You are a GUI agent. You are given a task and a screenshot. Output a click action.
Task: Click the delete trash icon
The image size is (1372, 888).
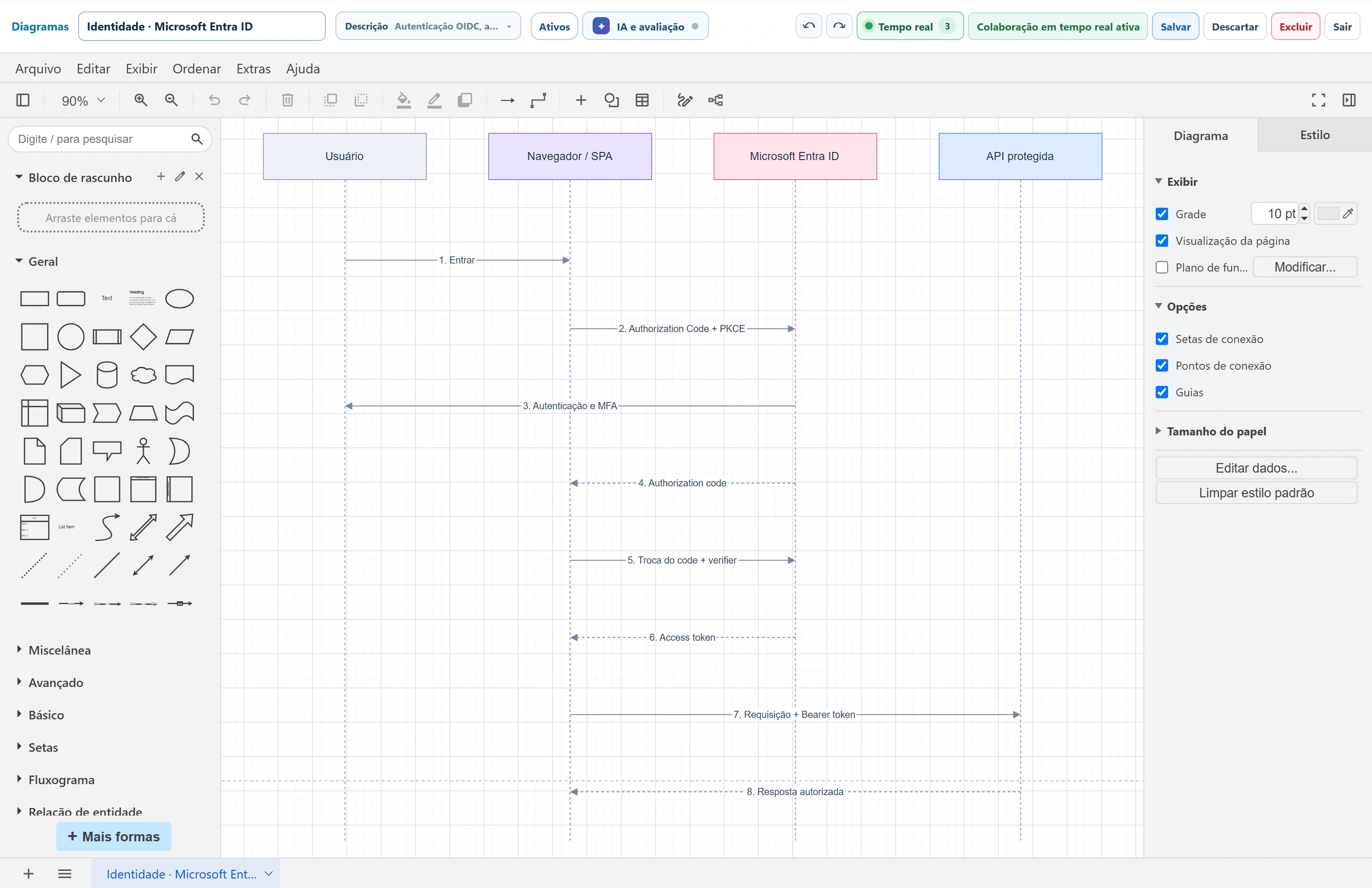tap(288, 101)
